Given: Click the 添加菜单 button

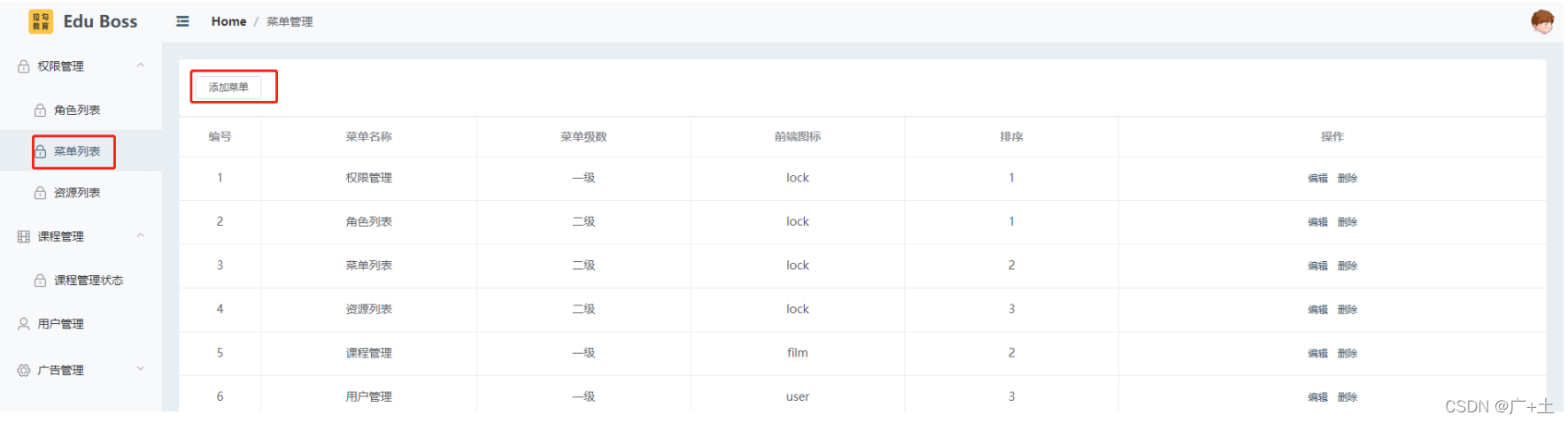Looking at the screenshot, I should click(x=228, y=87).
